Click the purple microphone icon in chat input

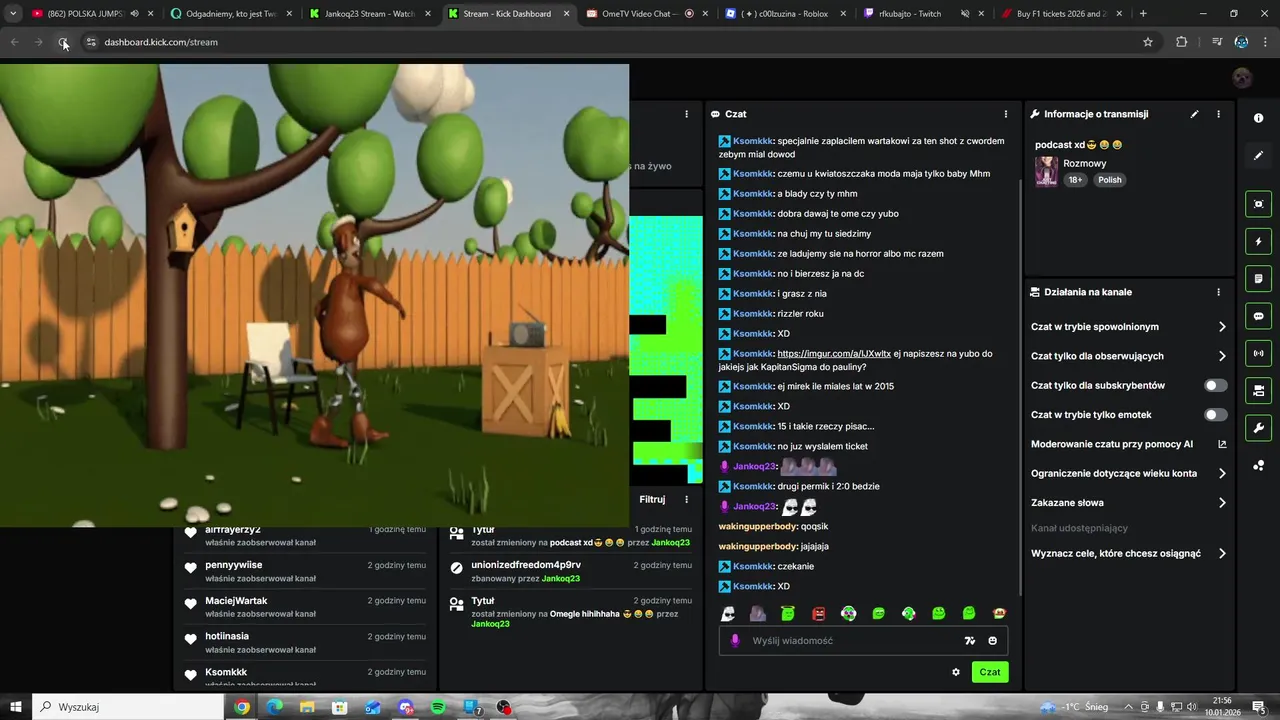point(735,641)
